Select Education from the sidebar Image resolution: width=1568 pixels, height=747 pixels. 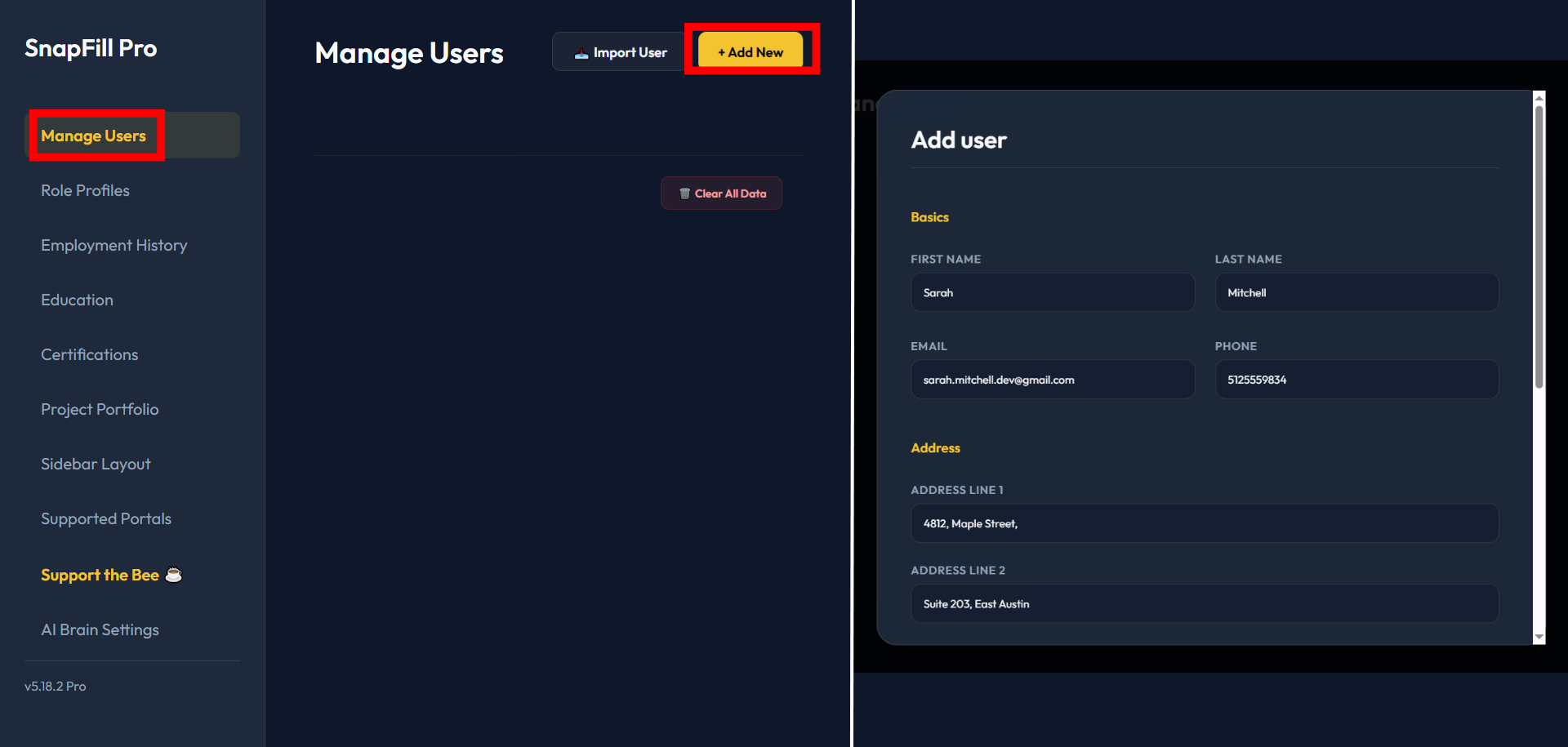77,300
